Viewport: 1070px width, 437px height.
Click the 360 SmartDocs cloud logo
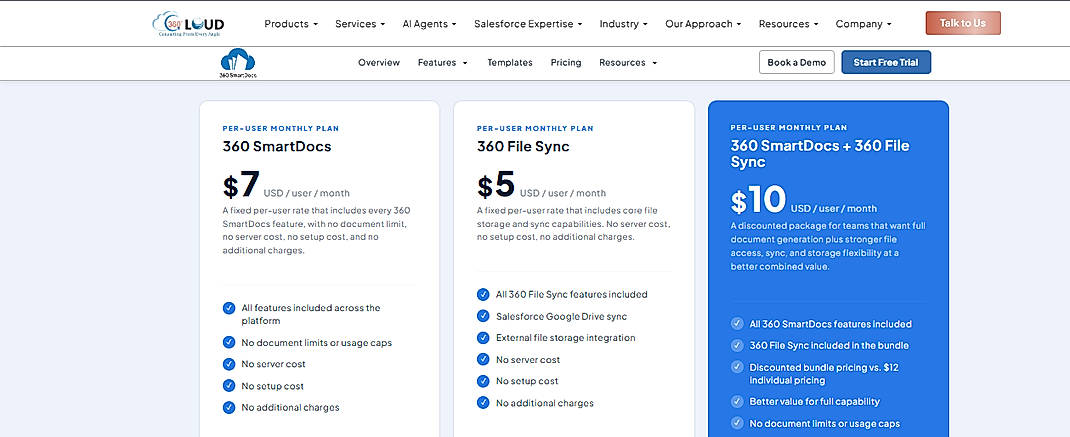[x=237, y=63]
